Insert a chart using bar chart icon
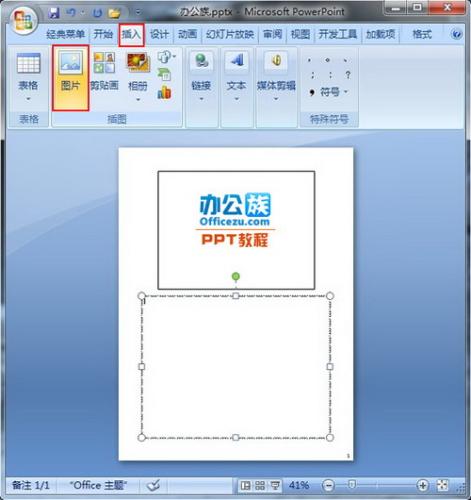Image resolution: width=471 pixels, height=500 pixels. pos(165,92)
